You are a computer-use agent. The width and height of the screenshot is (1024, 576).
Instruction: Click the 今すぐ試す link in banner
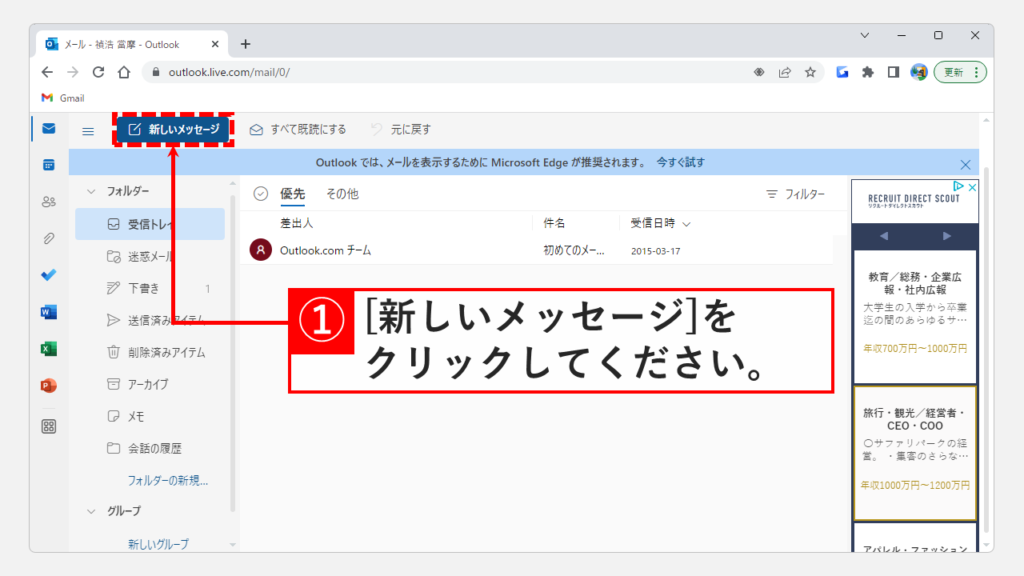(x=680, y=162)
